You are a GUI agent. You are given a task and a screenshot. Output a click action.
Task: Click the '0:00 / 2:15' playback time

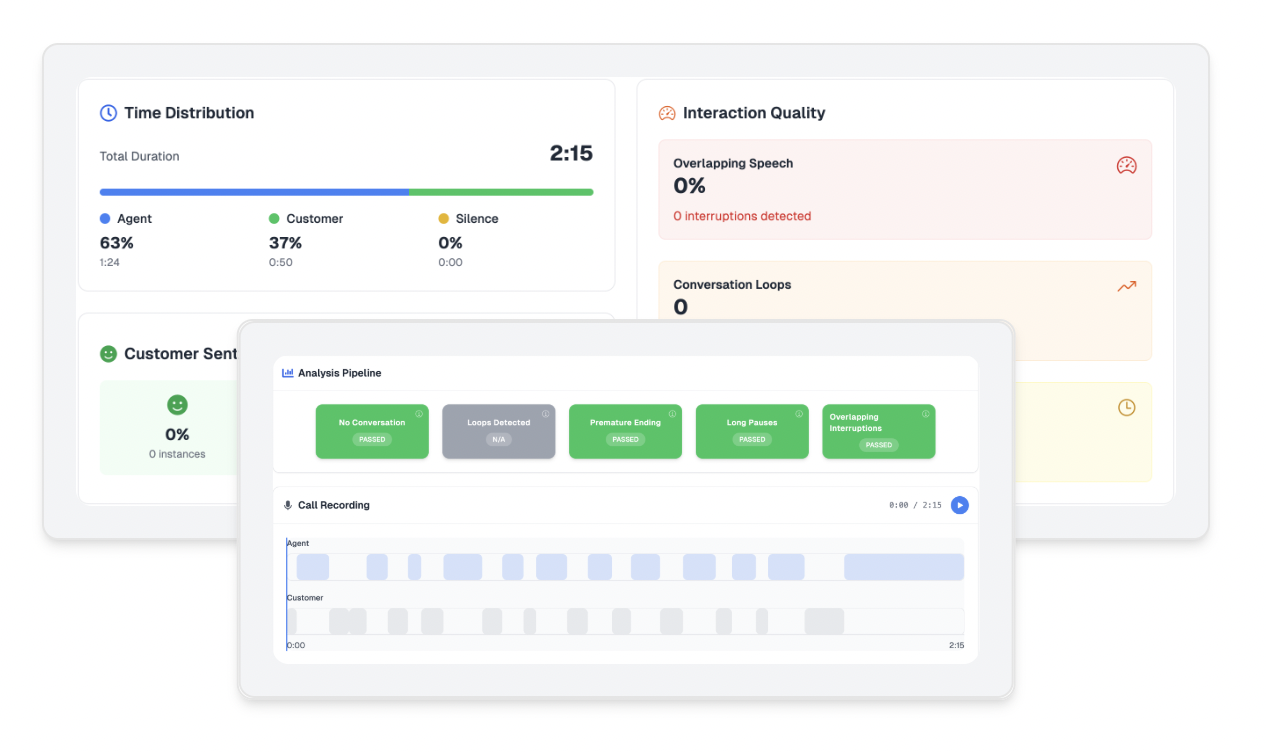pyautogui.click(x=915, y=506)
